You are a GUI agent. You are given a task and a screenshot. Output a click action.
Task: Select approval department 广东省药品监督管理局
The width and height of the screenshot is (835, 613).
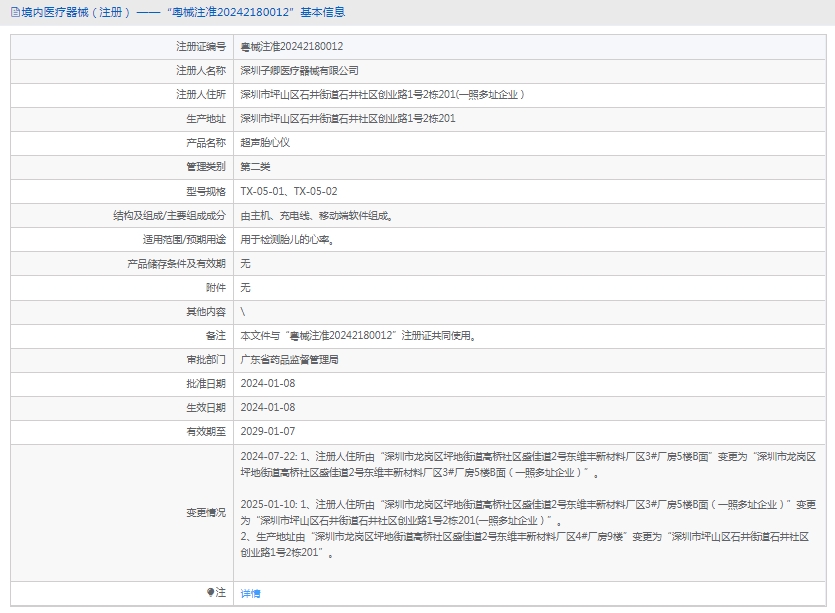coord(289,359)
